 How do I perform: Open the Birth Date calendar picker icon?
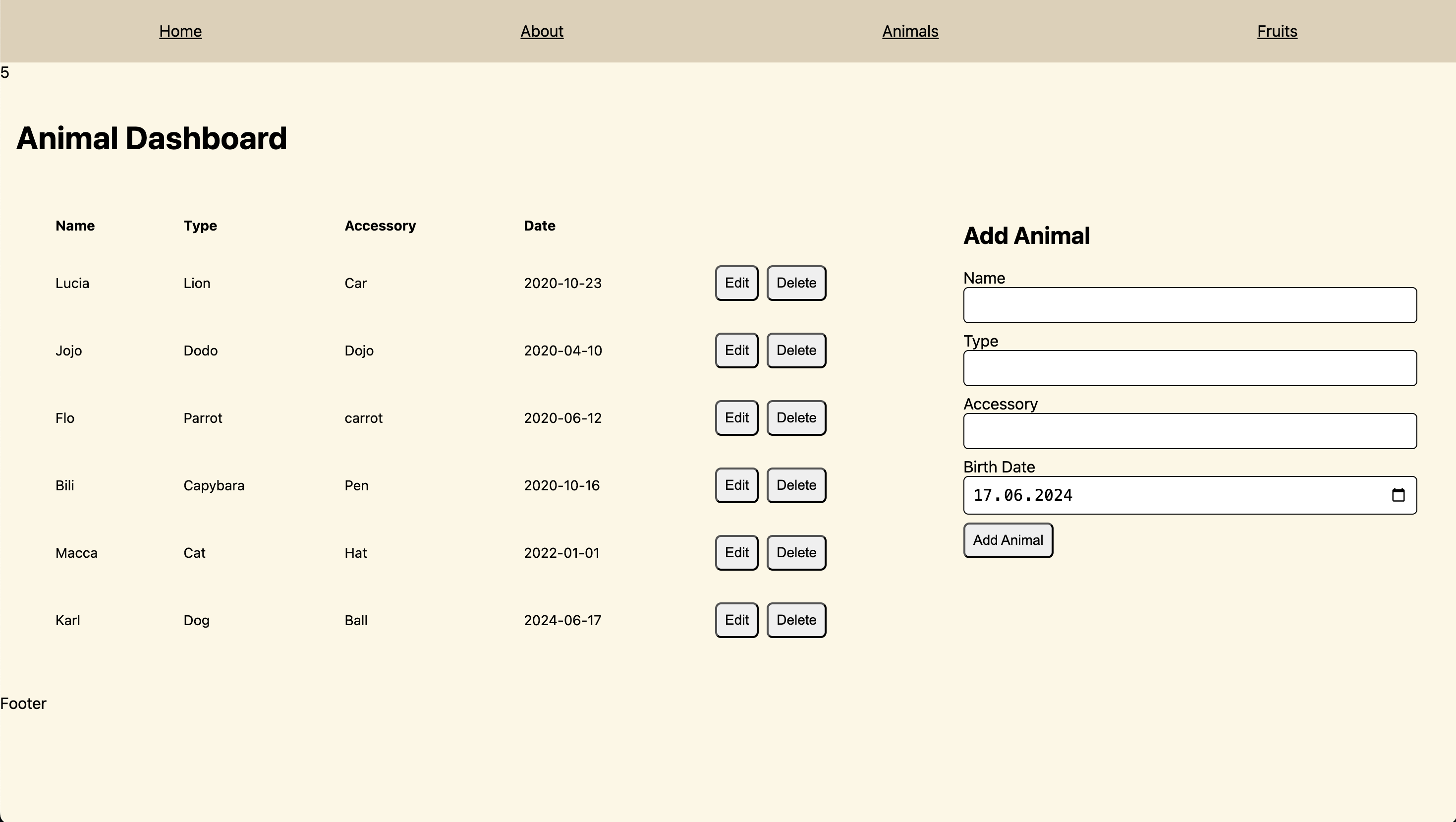pos(1398,495)
